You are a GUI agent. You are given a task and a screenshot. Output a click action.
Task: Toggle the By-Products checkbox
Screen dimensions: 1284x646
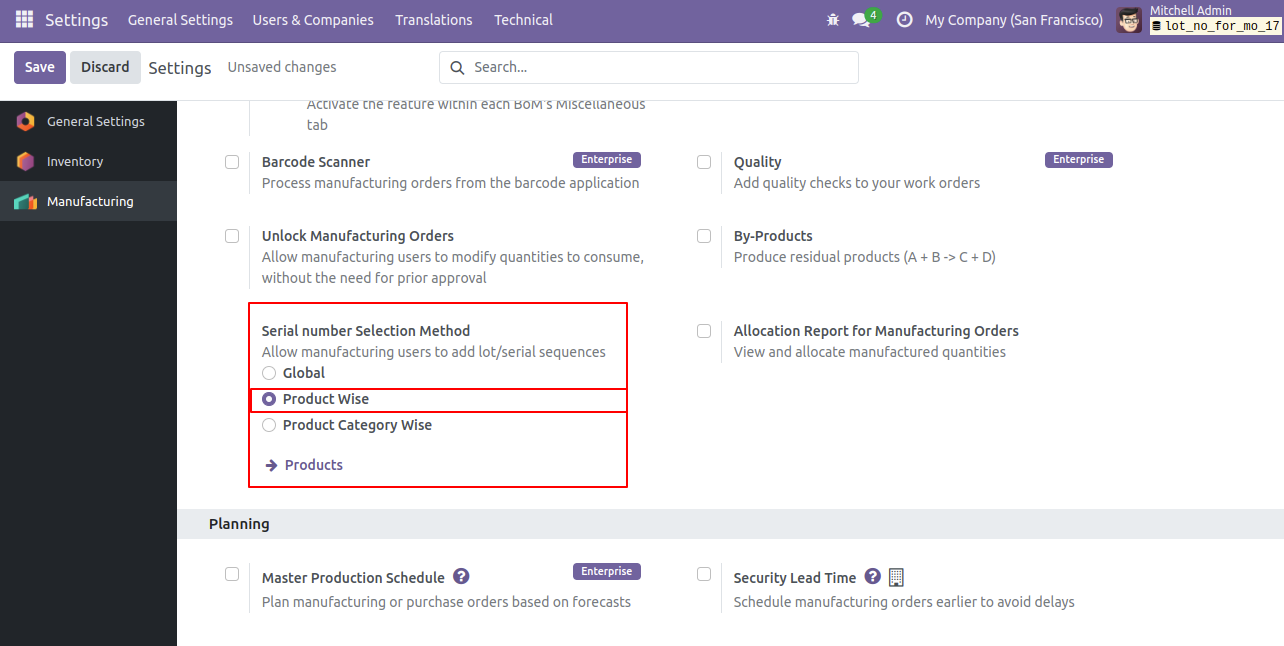(x=704, y=236)
